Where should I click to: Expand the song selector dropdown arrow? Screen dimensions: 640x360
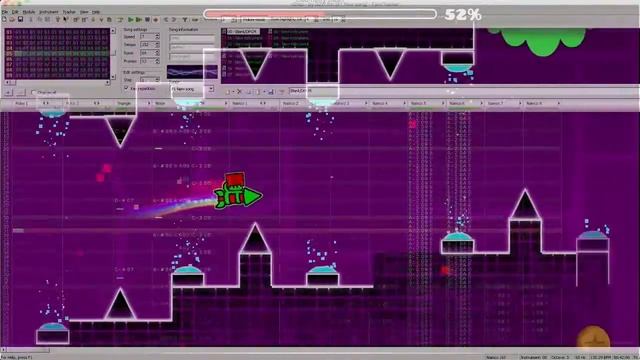(211, 89)
